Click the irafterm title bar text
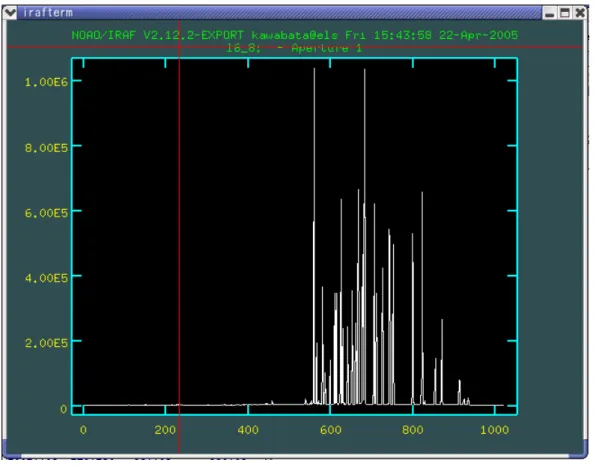Screen dimensions: 596x466 pos(48,13)
